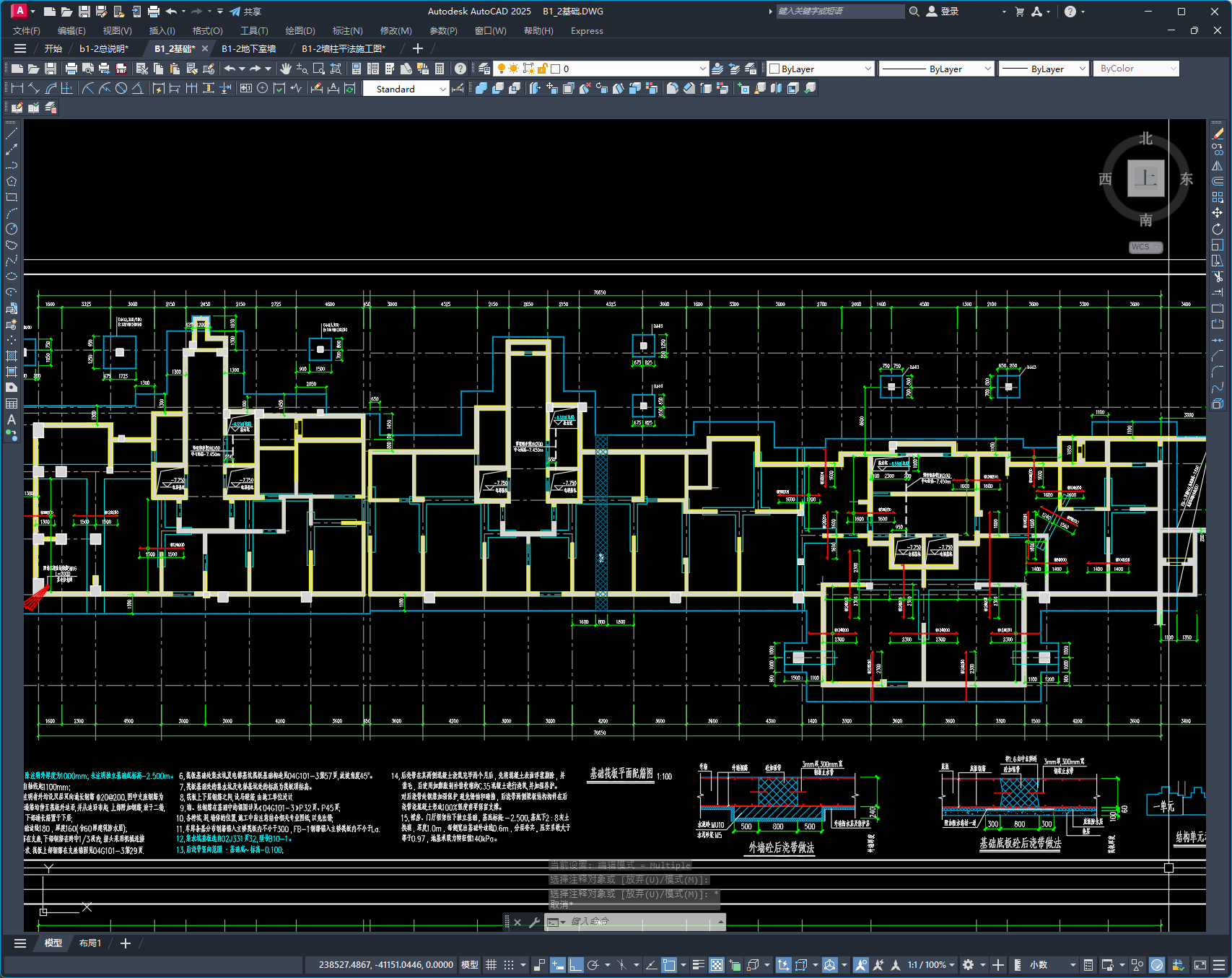Viewport: 1232px width, 978px height.
Task: Open the Layer Properties manager icon
Action: coord(484,69)
